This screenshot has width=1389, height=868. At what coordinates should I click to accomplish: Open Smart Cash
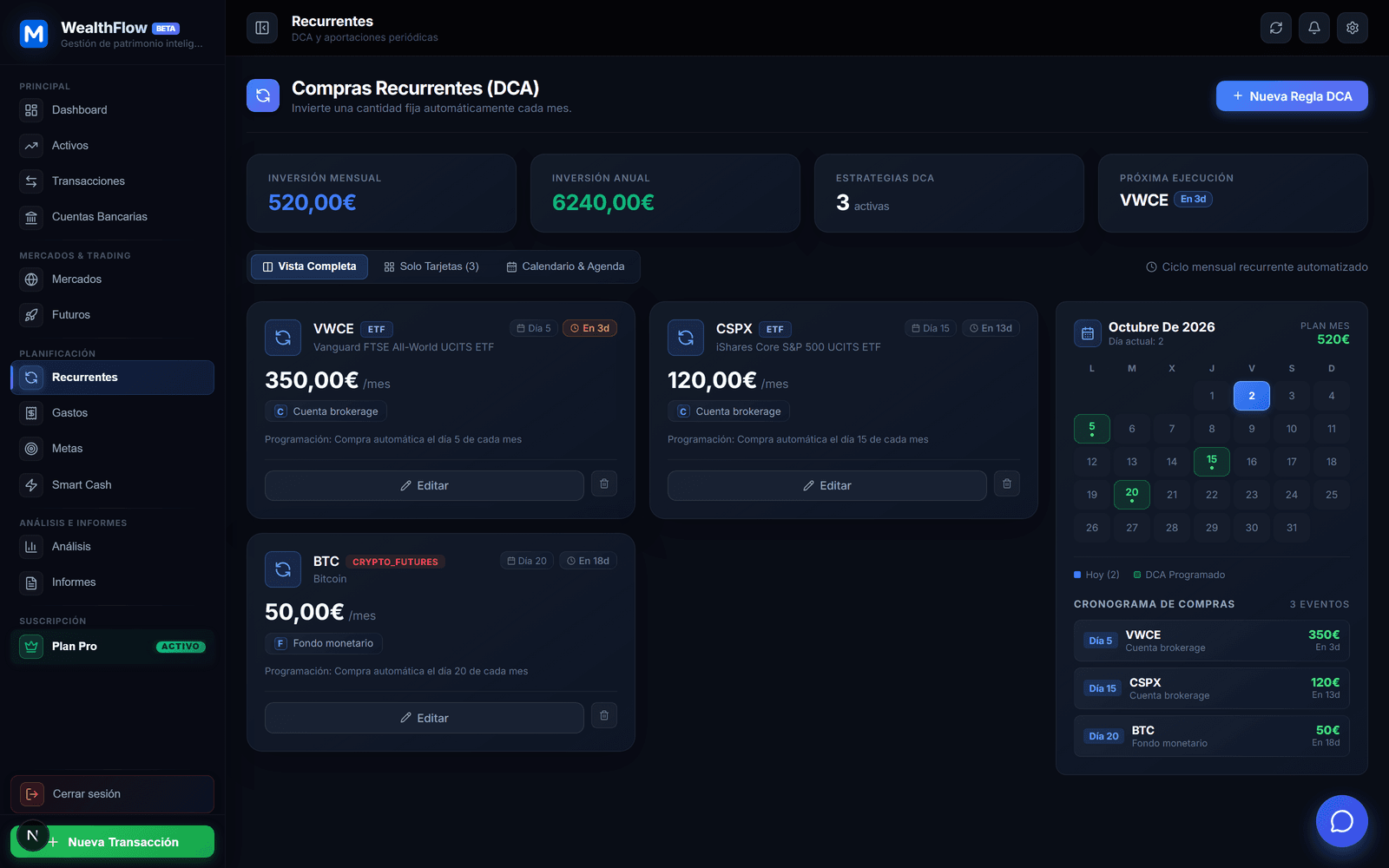tap(113, 485)
